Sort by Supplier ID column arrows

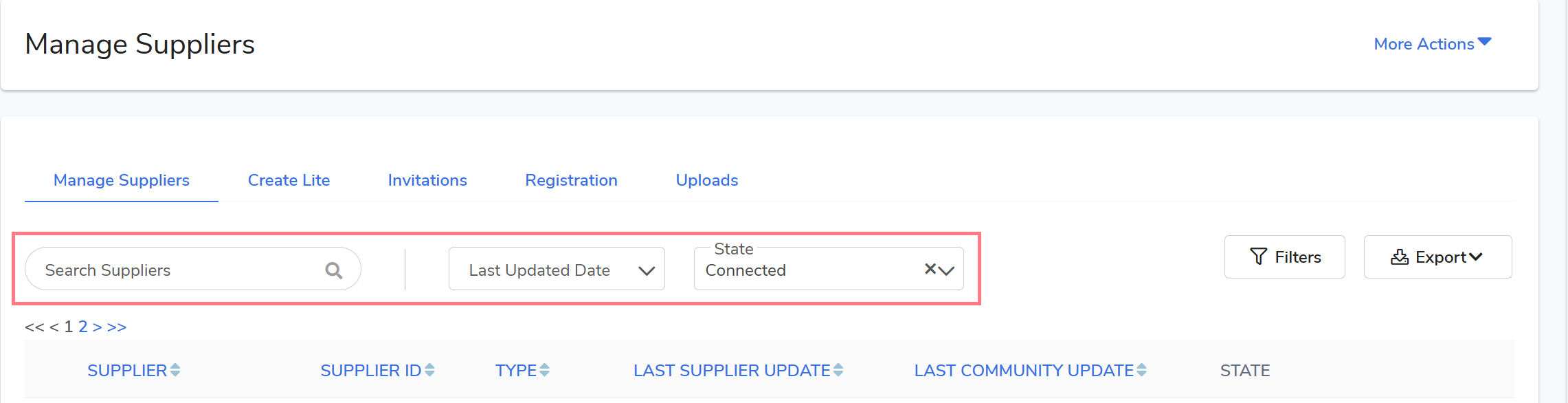coord(429,371)
